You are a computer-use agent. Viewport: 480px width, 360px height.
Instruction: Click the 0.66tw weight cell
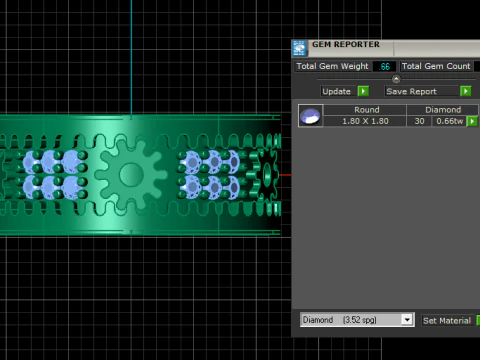tap(449, 121)
